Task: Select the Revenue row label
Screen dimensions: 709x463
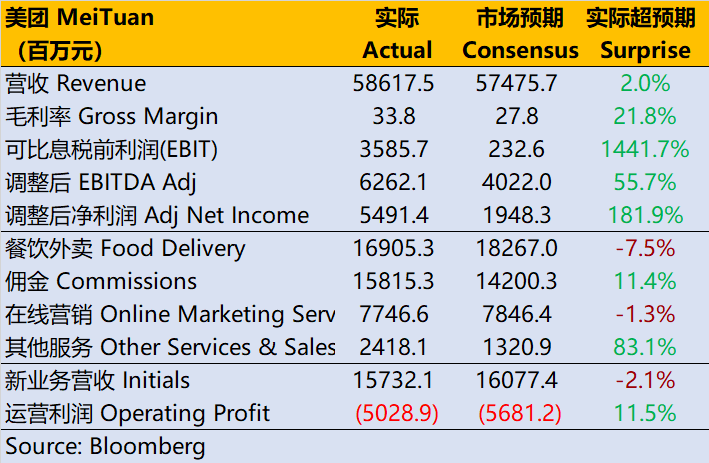Action: (x=76, y=84)
